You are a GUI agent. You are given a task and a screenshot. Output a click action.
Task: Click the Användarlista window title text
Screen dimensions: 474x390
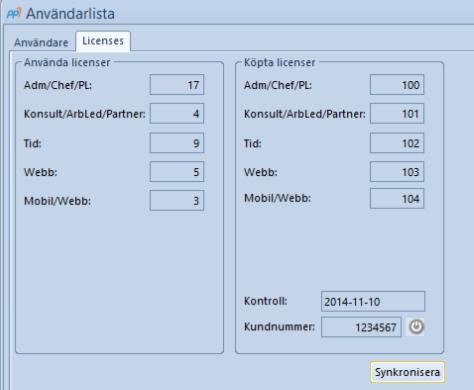click(x=70, y=14)
